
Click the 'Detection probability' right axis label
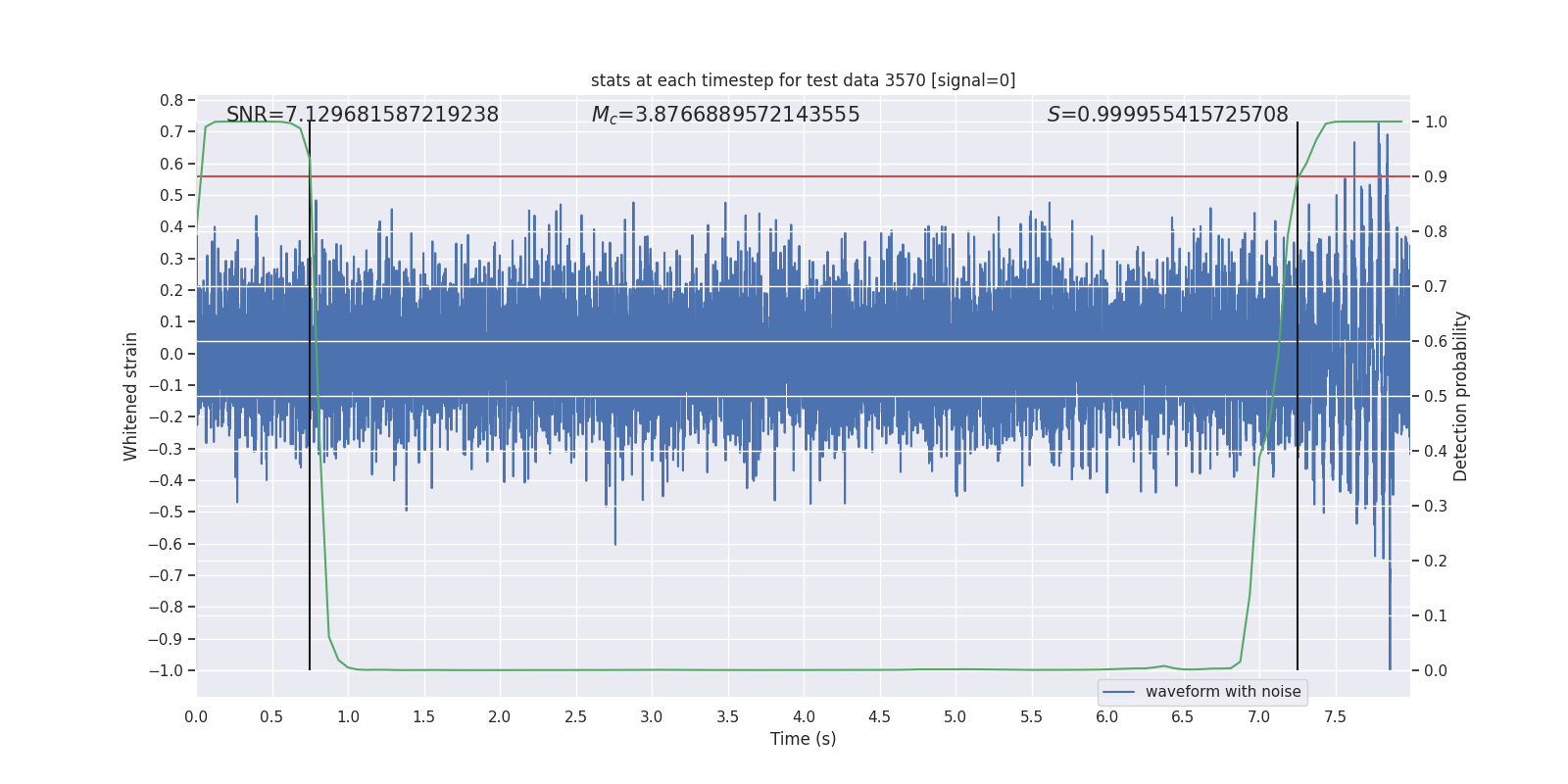point(1460,396)
